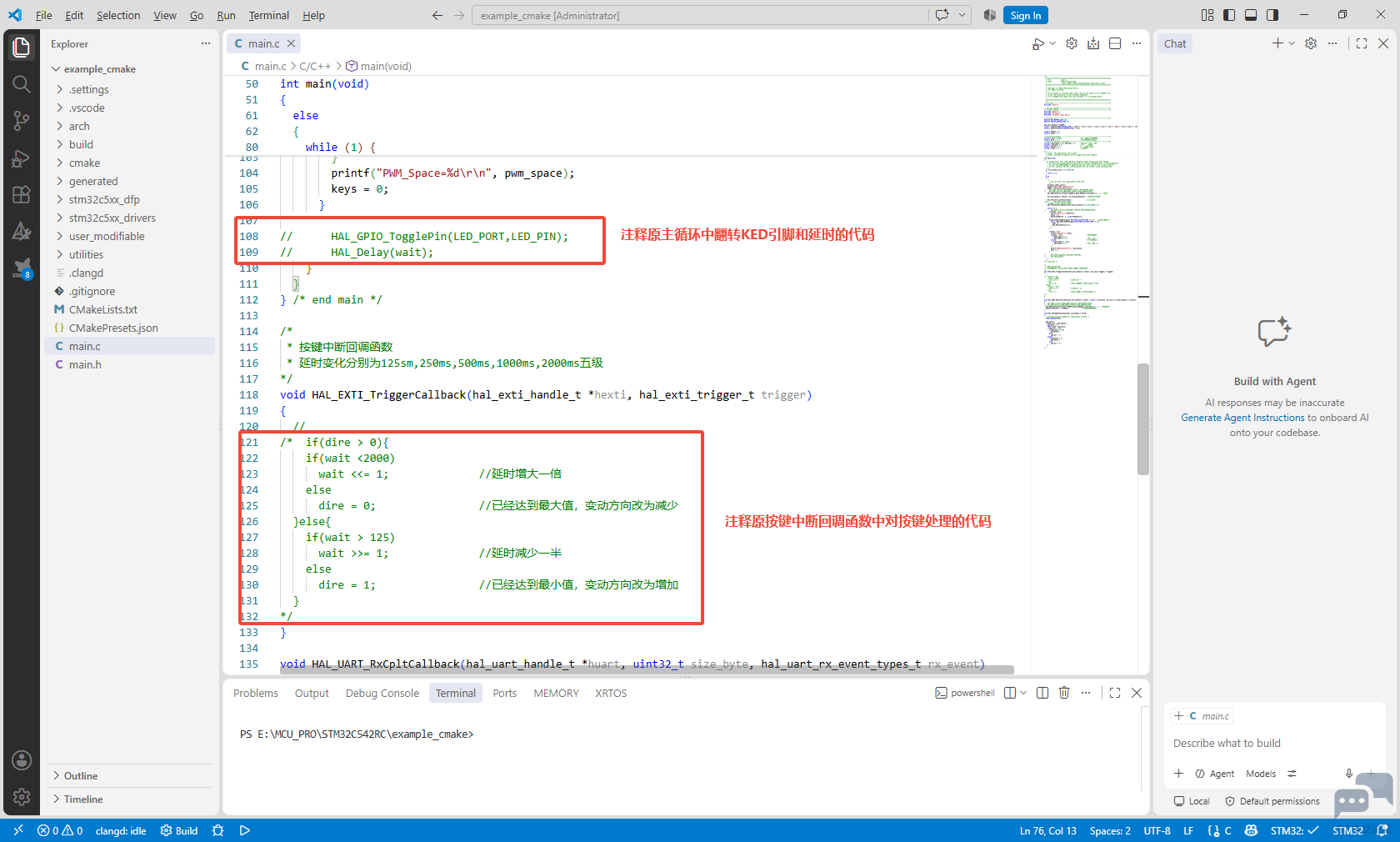Switch to the Problems tab
Viewport: 1400px width, 842px height.
point(255,693)
